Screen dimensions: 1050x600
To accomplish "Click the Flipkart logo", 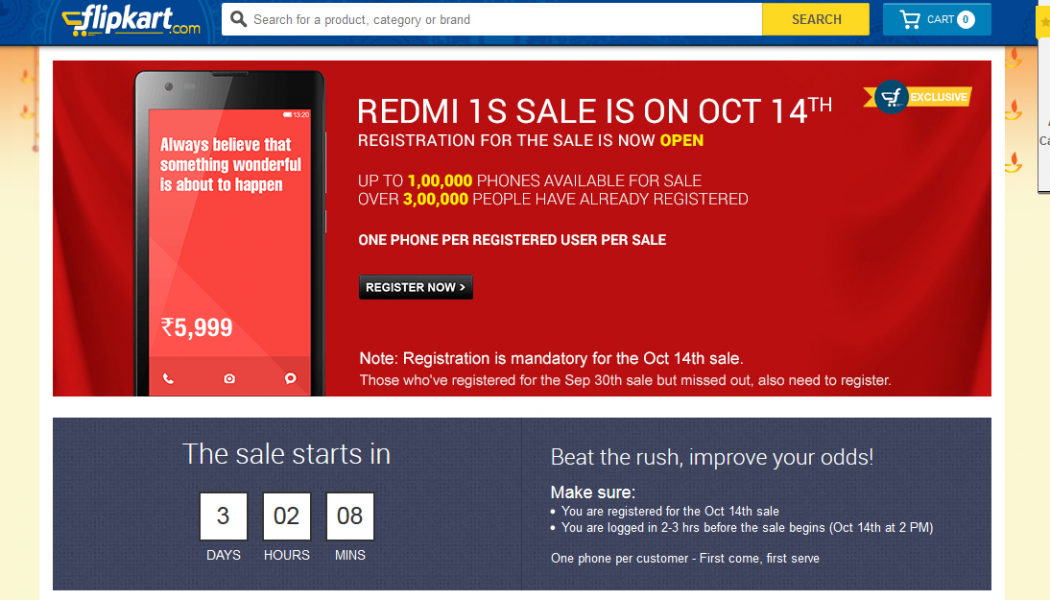I will pyautogui.click(x=131, y=19).
